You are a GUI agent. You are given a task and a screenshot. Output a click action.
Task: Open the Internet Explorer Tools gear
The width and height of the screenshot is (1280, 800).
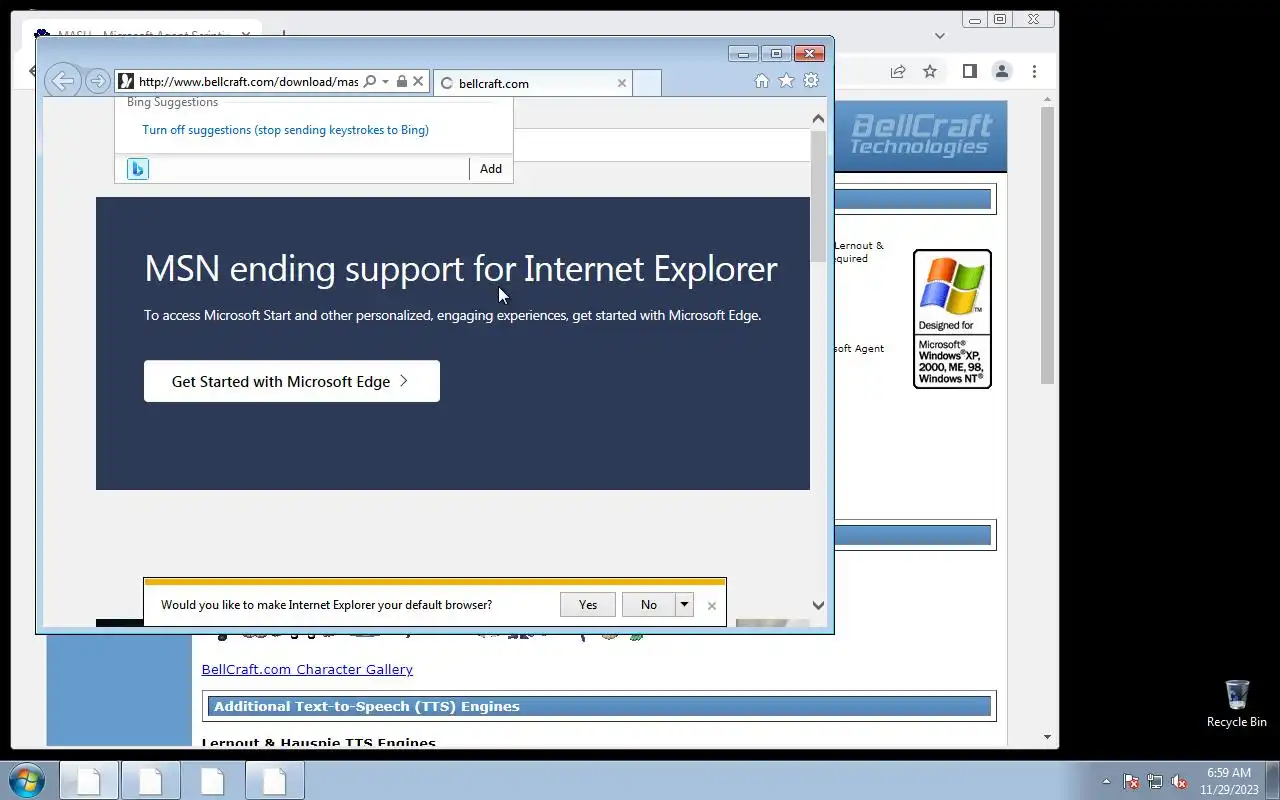coord(811,81)
